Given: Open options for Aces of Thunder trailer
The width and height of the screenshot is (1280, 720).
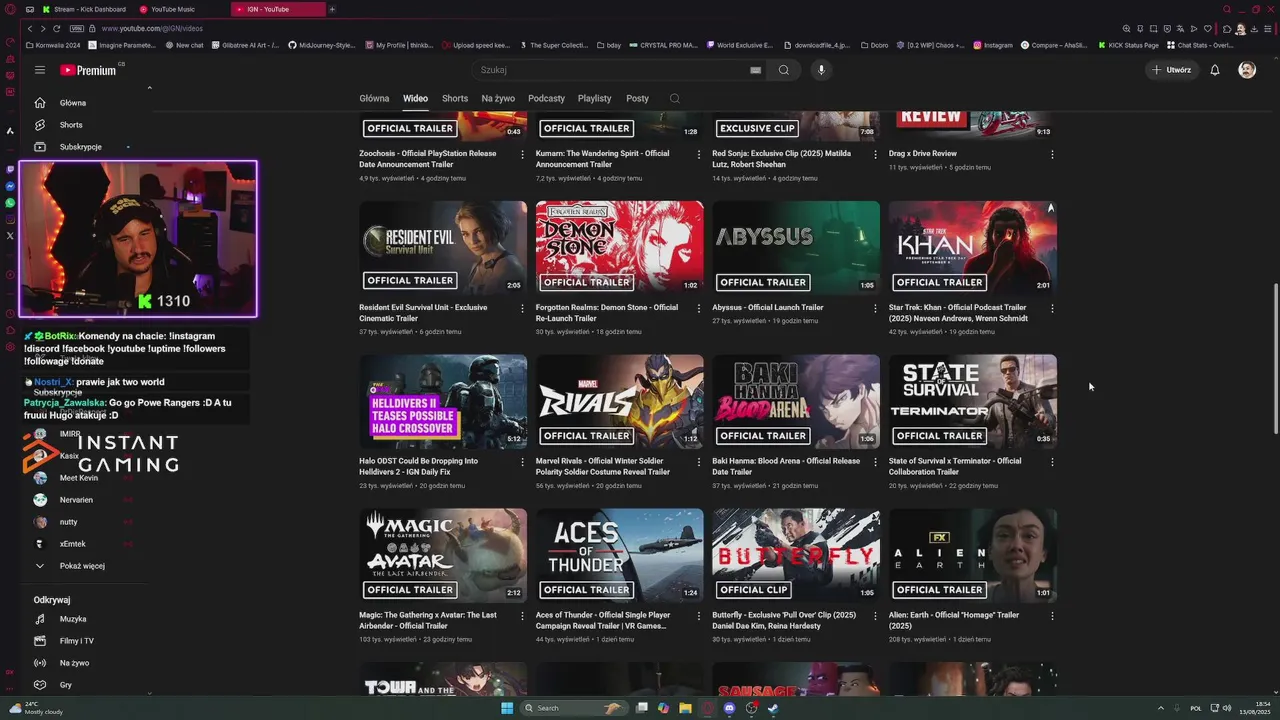Looking at the screenshot, I should coord(699,616).
